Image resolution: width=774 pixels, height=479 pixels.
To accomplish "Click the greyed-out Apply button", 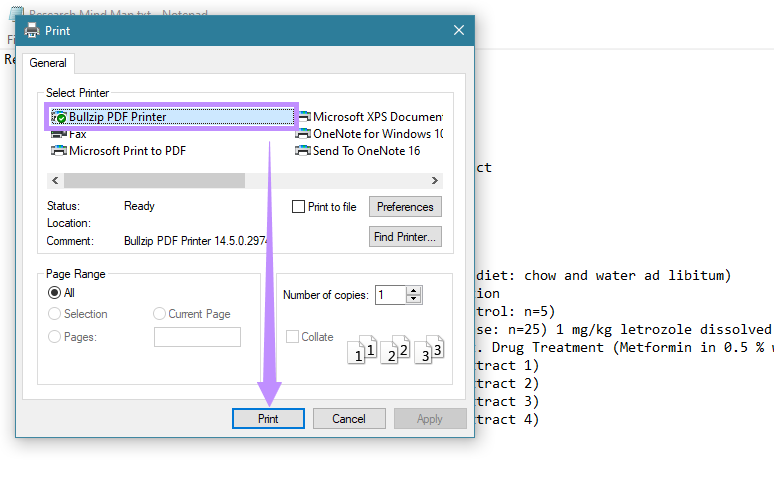I will [430, 419].
